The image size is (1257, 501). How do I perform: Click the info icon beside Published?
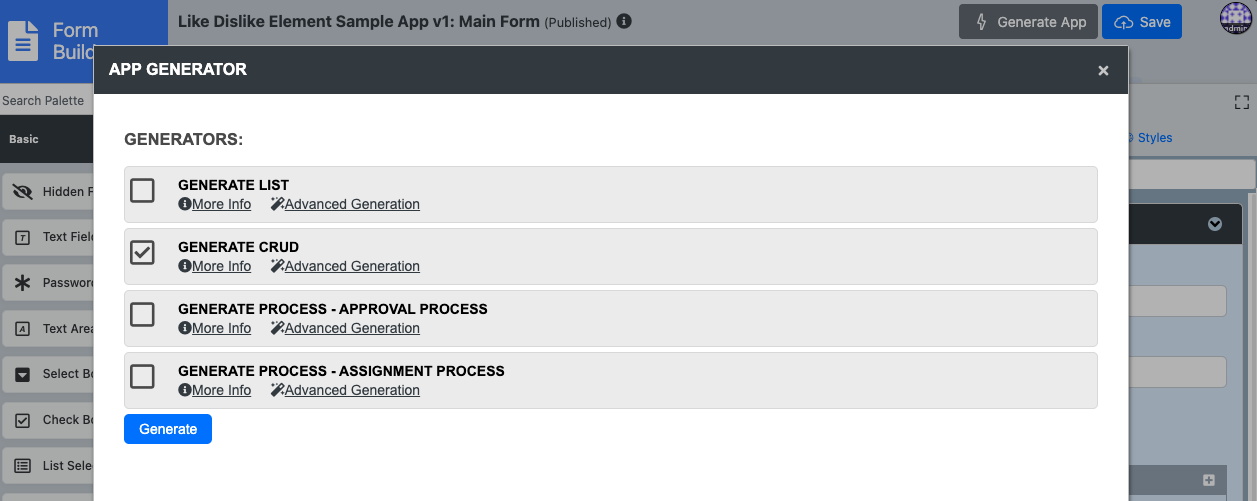pos(624,21)
